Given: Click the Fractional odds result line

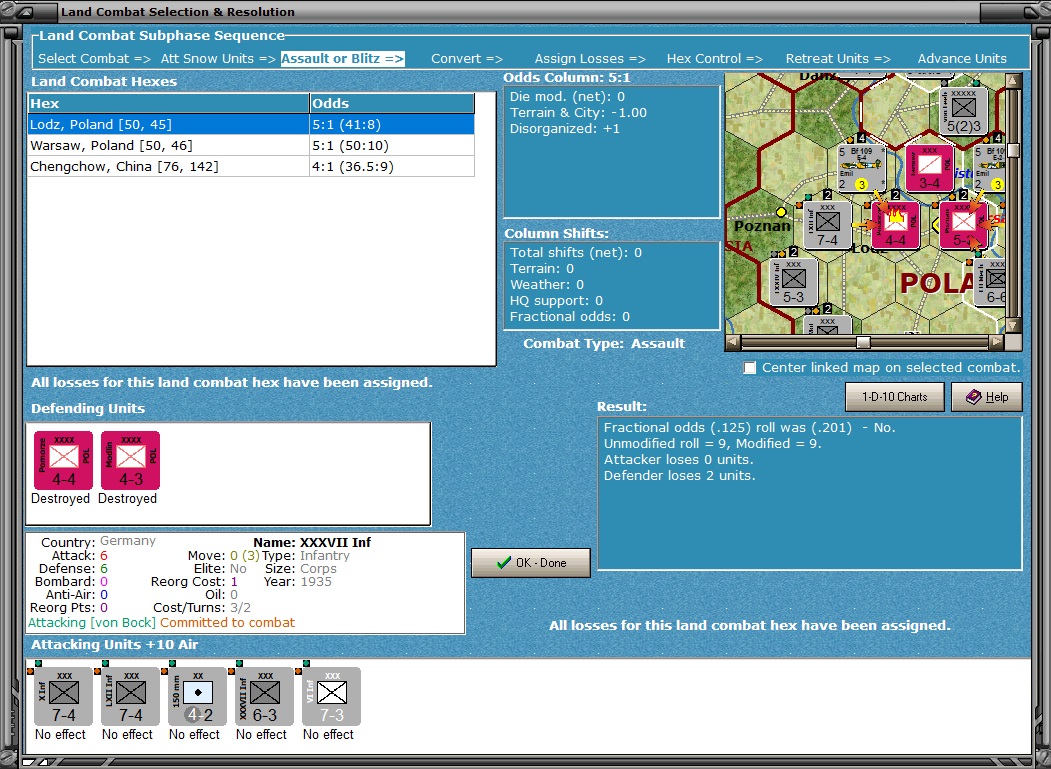Looking at the screenshot, I should (x=749, y=428).
